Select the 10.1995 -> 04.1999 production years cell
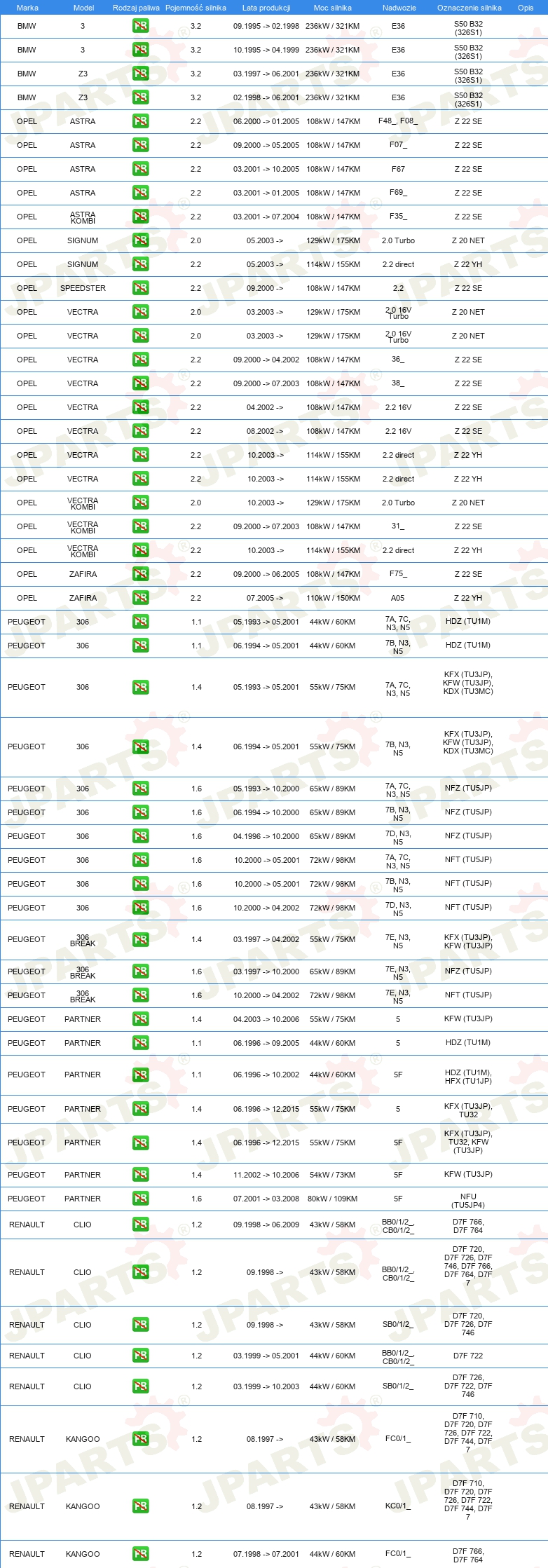The width and height of the screenshot is (548, 1568). click(x=266, y=50)
